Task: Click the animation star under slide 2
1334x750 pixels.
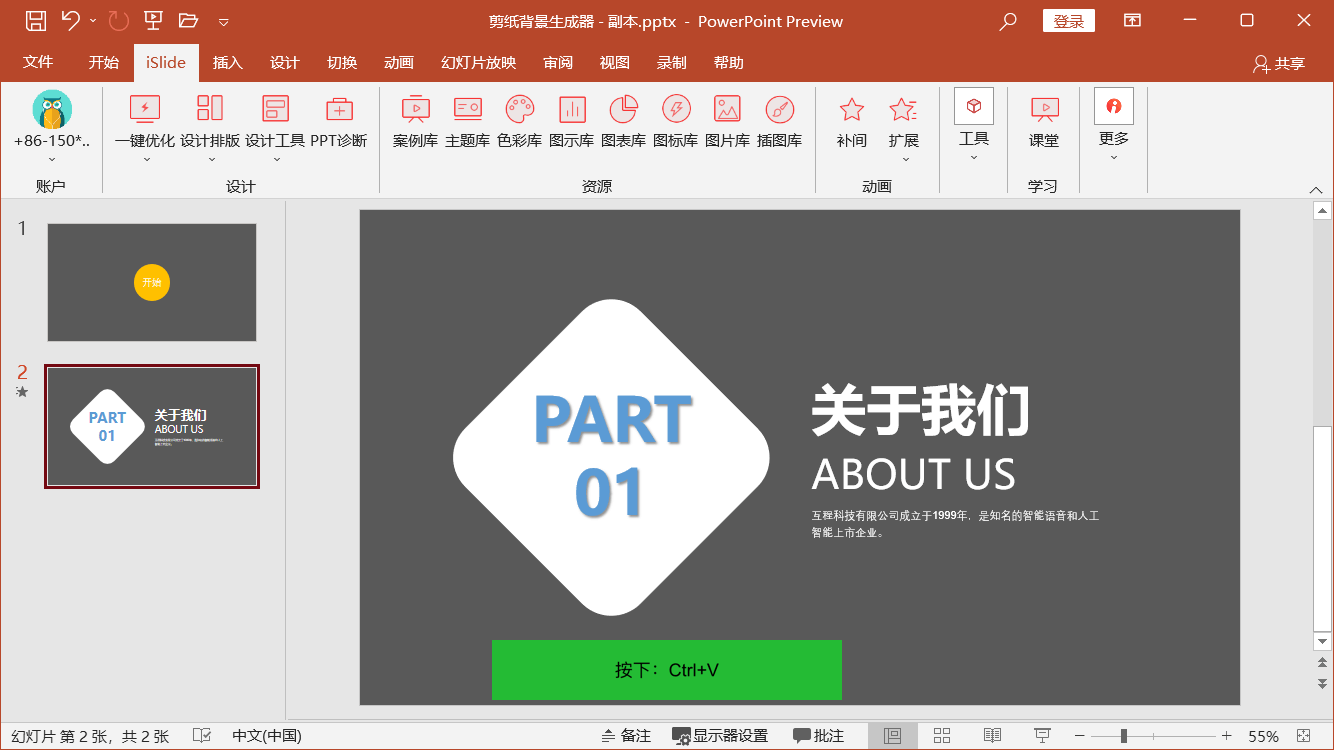Action: tap(22, 392)
